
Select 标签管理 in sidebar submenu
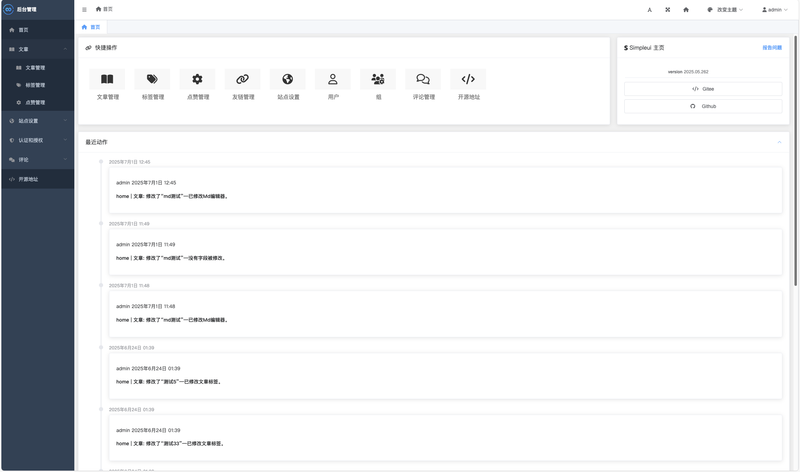coord(38,85)
